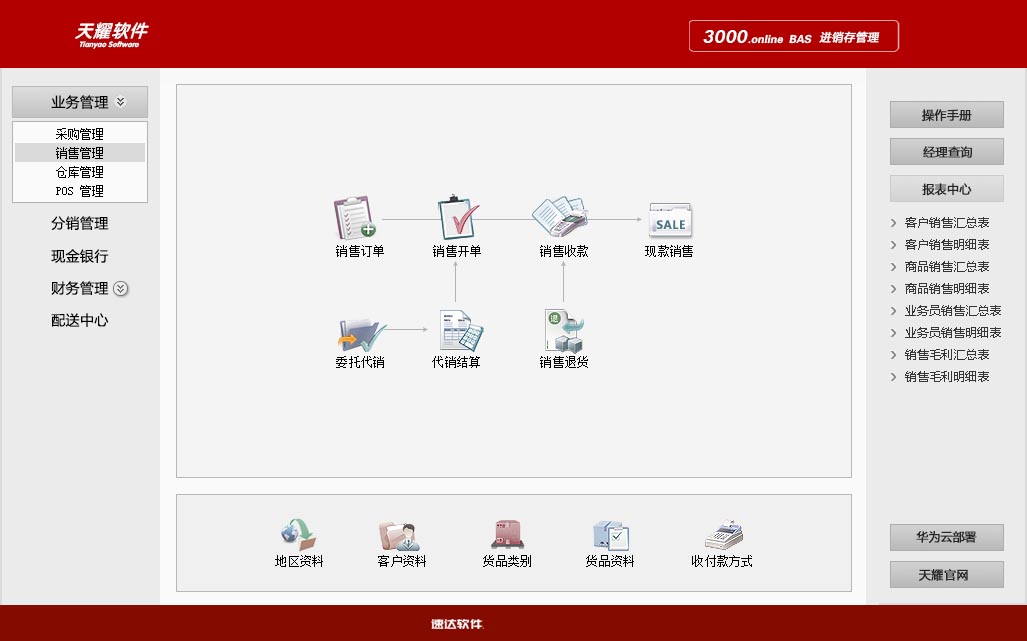The height and width of the screenshot is (641, 1027).
Task: Open the 货品资料 checklist box icon
Action: click(610, 536)
